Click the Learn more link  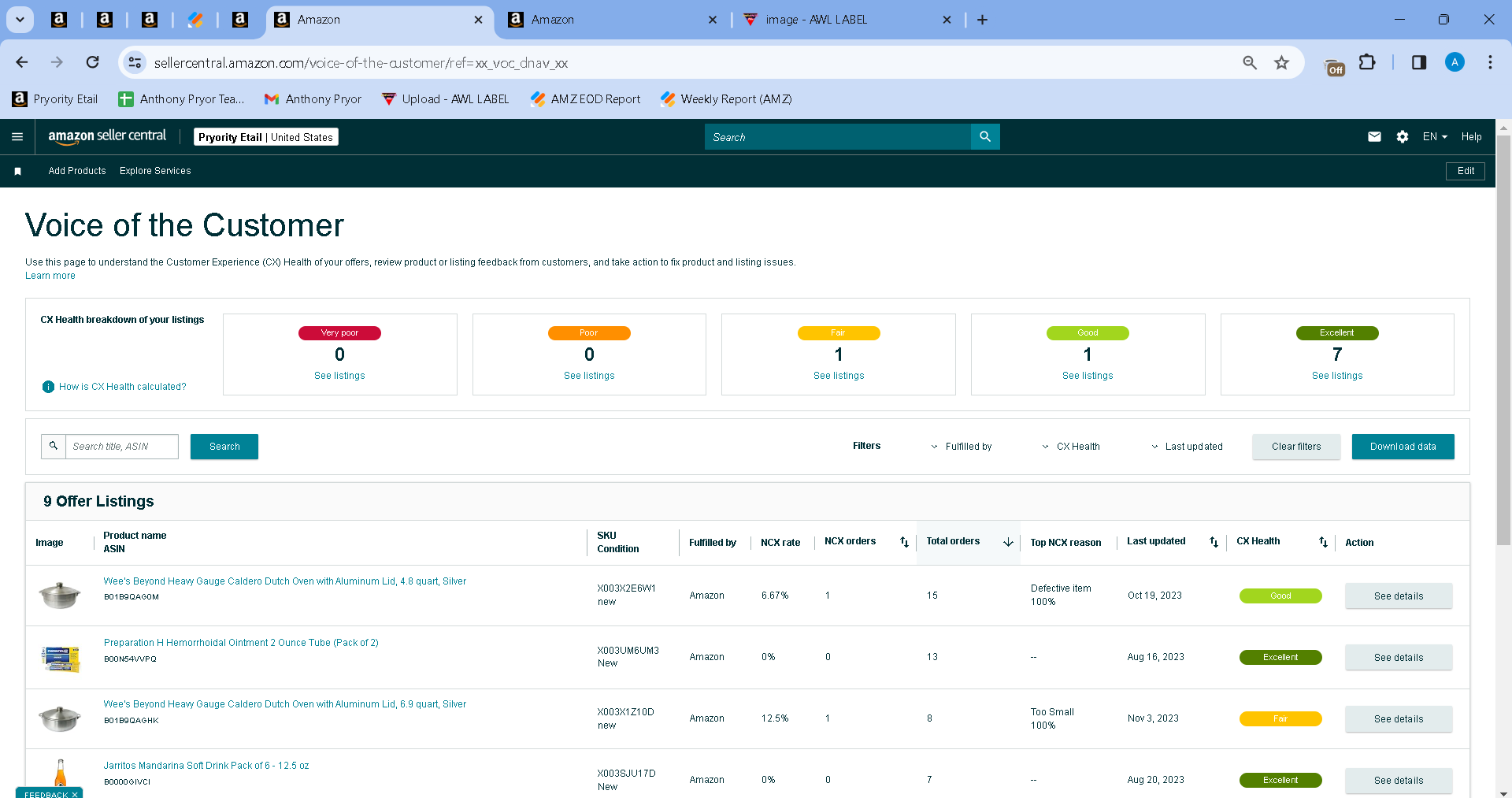[50, 276]
